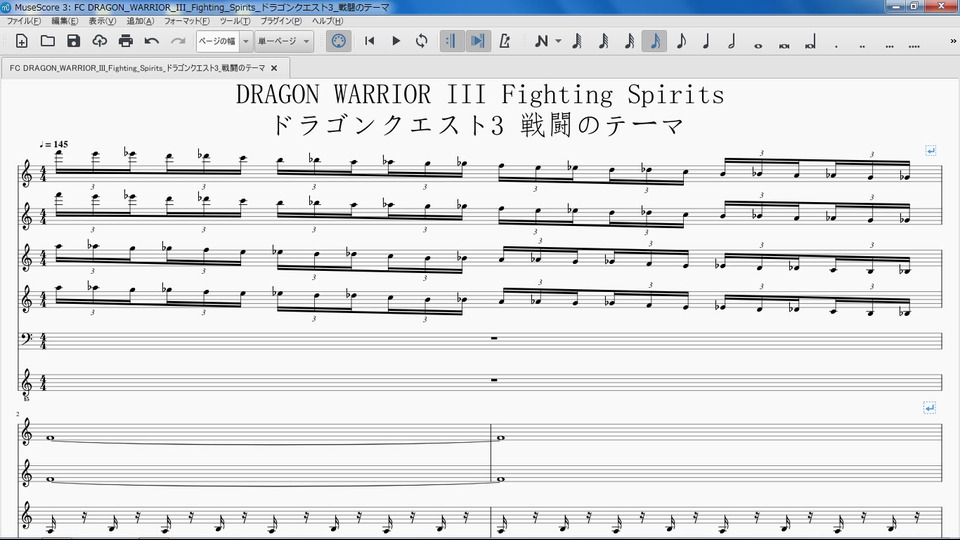Select the 16th note duration

tap(629, 41)
